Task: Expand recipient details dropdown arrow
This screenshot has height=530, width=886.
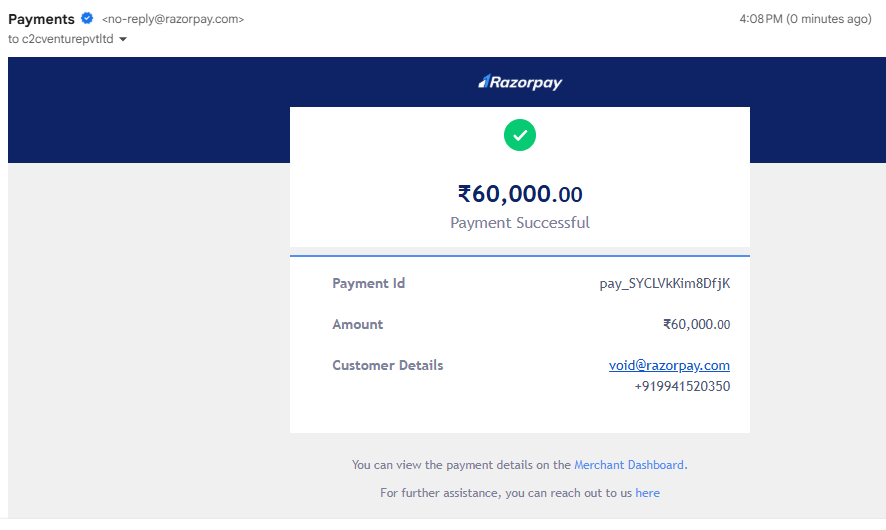Action: [x=123, y=39]
